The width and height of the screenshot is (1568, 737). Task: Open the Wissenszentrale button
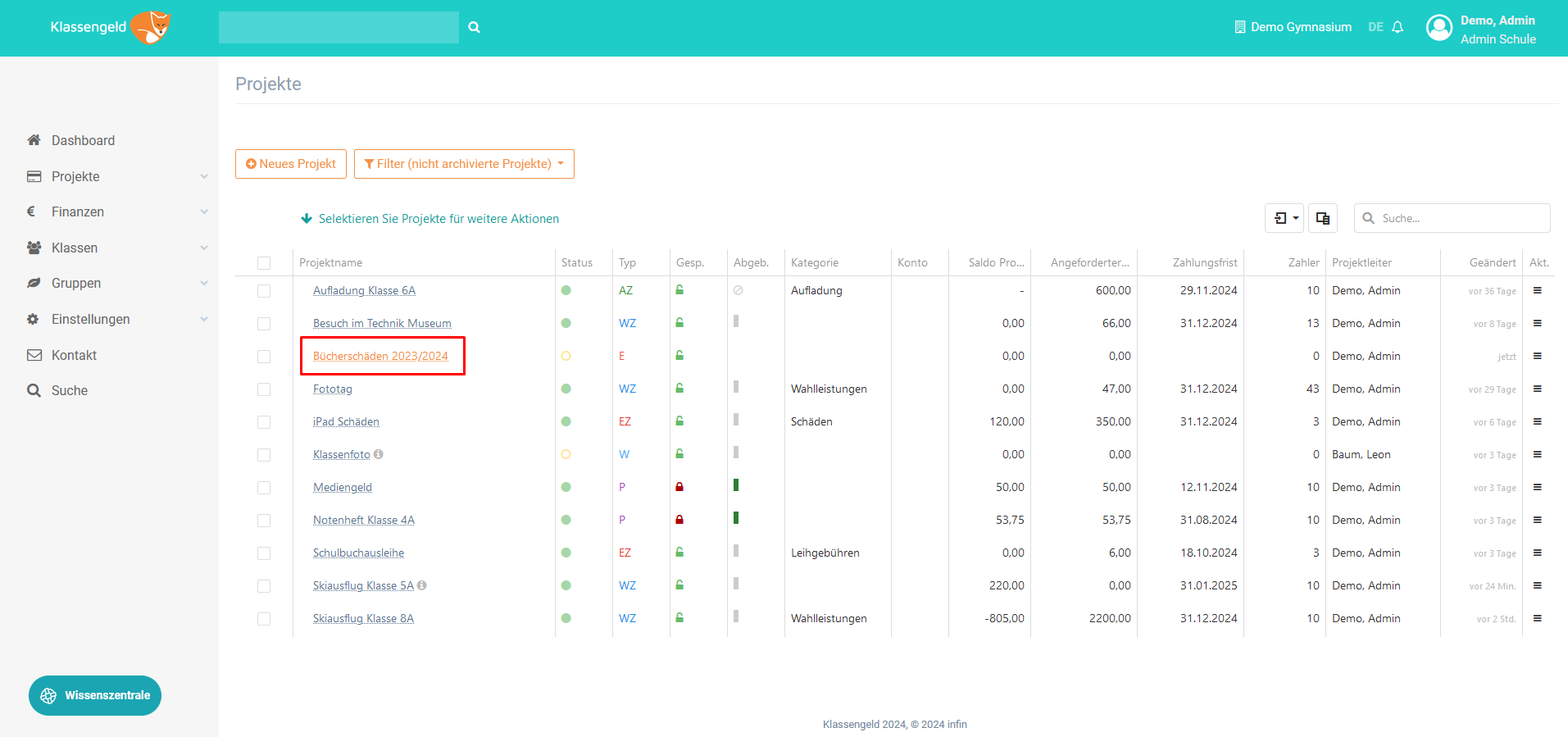95,695
